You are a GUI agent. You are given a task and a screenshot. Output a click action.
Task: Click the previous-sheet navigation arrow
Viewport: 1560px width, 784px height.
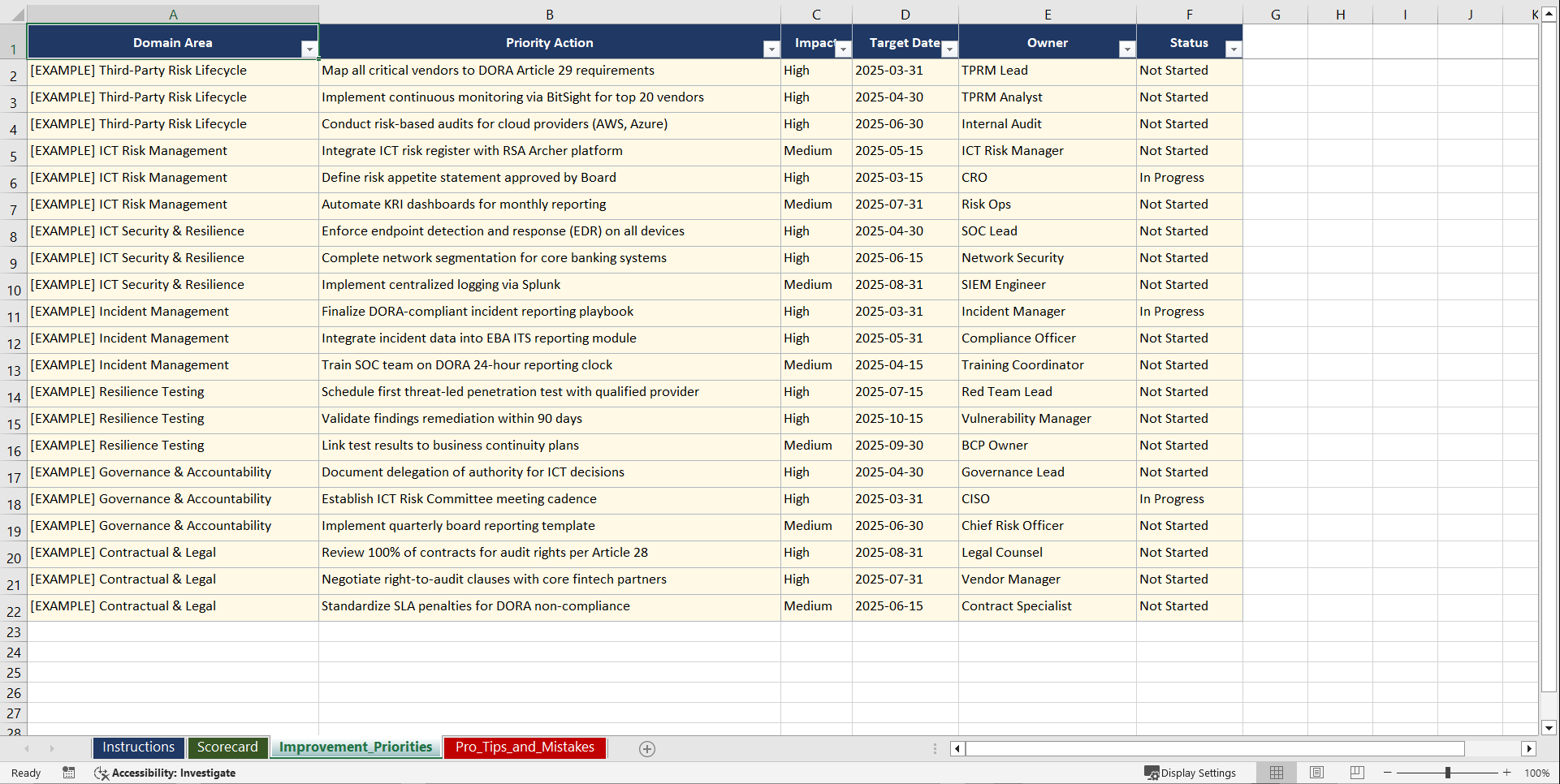[28, 748]
